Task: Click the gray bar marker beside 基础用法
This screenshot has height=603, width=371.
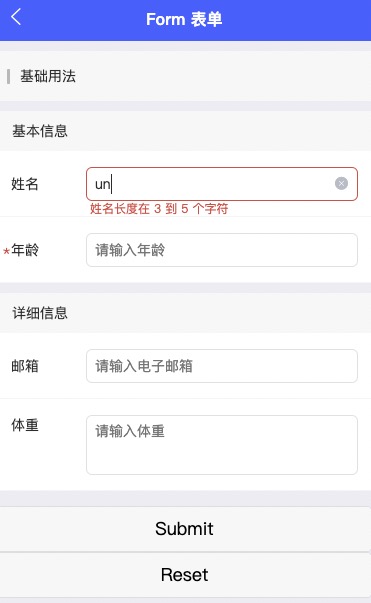Action: (8, 76)
